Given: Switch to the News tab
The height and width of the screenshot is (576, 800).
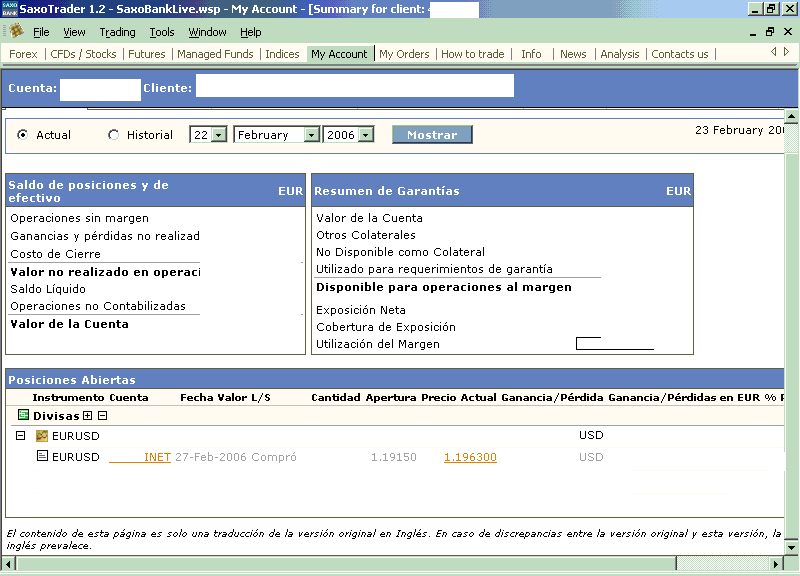Looking at the screenshot, I should coord(573,54).
